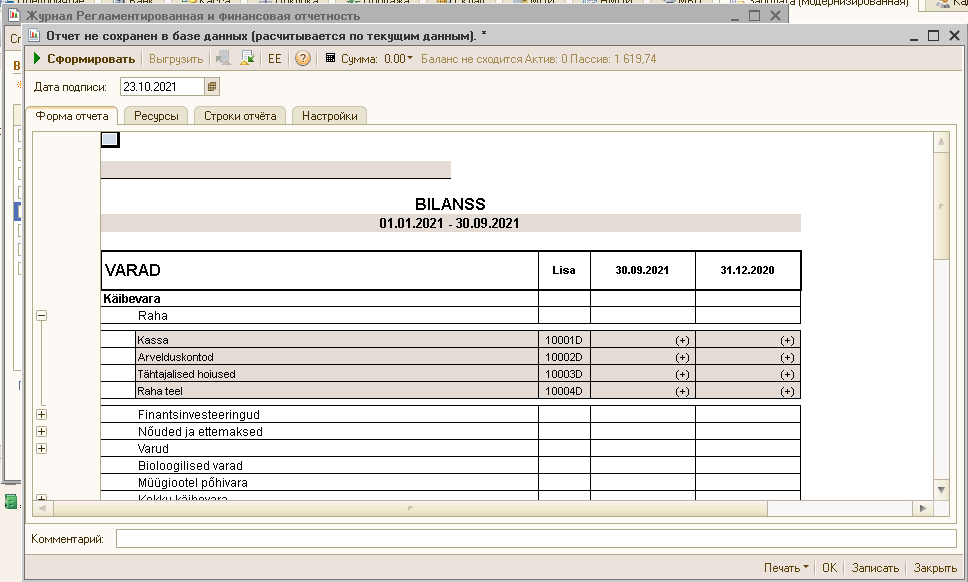The height and width of the screenshot is (582, 968).
Task: Switch to the Строки отчёта tab
Action: point(240,115)
